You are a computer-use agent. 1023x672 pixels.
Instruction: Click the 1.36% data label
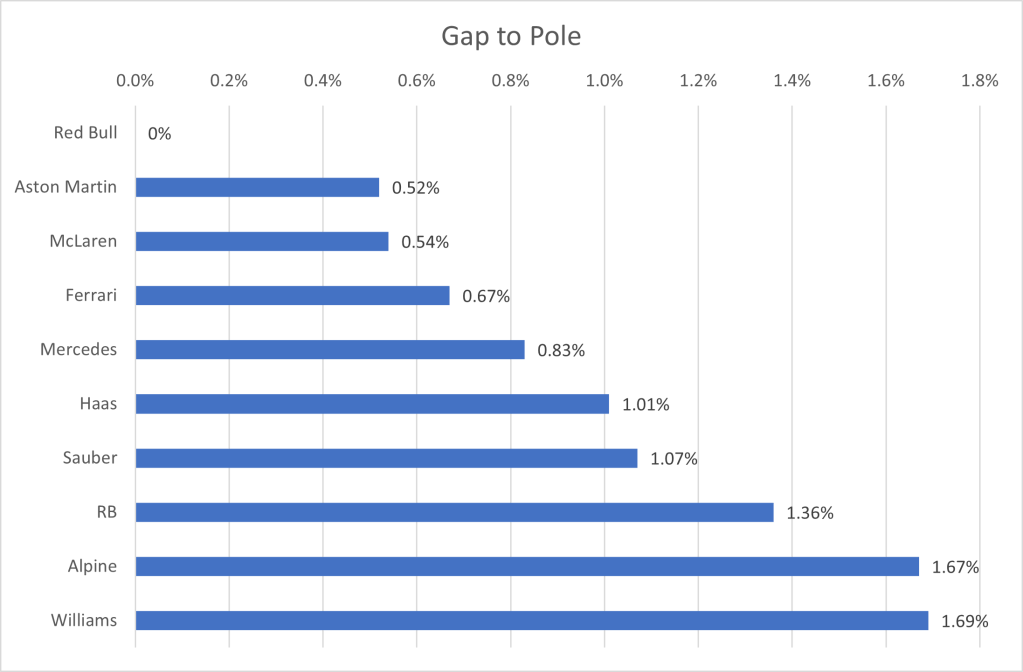coord(810,513)
